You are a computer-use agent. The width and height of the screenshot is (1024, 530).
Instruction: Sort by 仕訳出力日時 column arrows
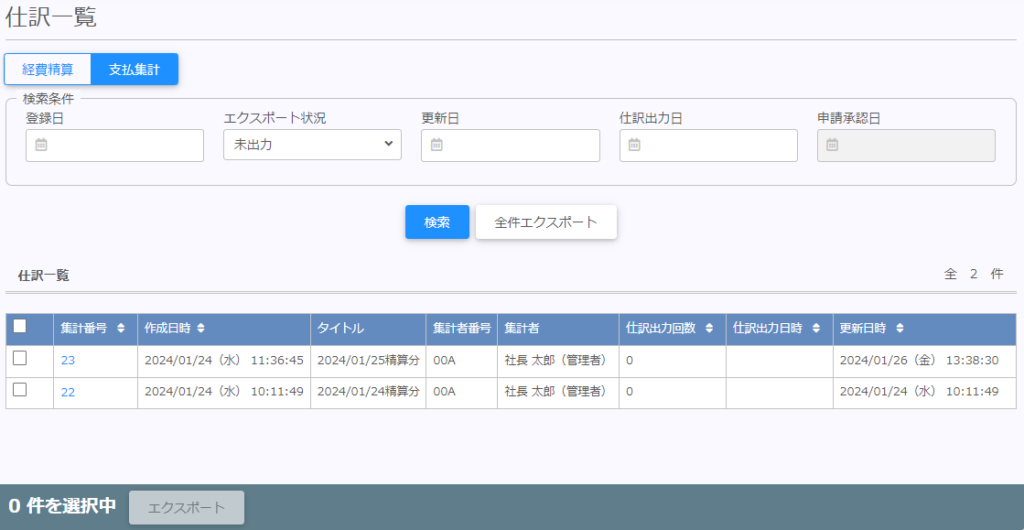[815, 328]
